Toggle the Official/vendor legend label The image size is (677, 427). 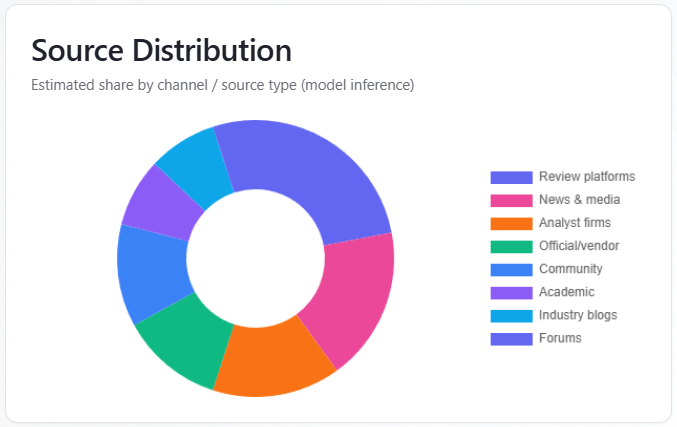click(x=578, y=246)
